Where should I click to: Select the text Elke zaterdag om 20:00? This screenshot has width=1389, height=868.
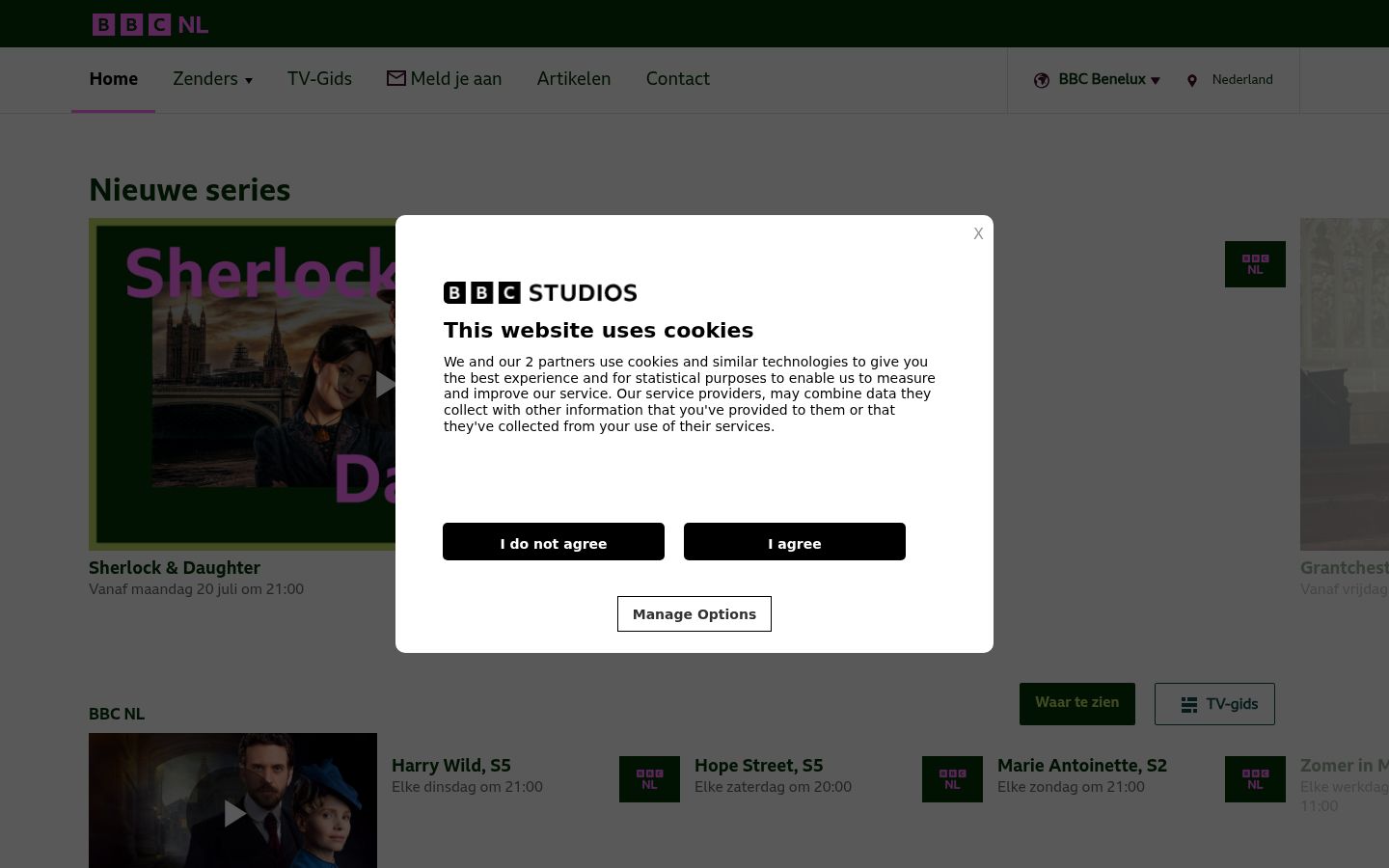point(773,787)
